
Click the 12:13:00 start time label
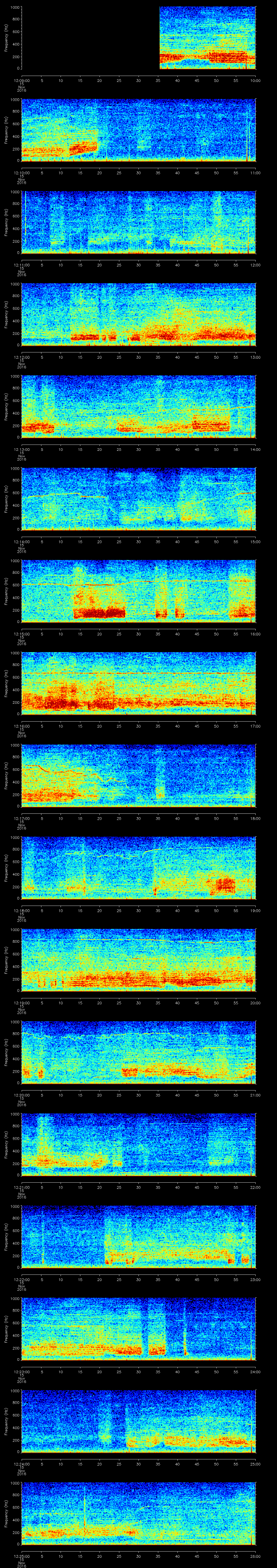coord(21,450)
